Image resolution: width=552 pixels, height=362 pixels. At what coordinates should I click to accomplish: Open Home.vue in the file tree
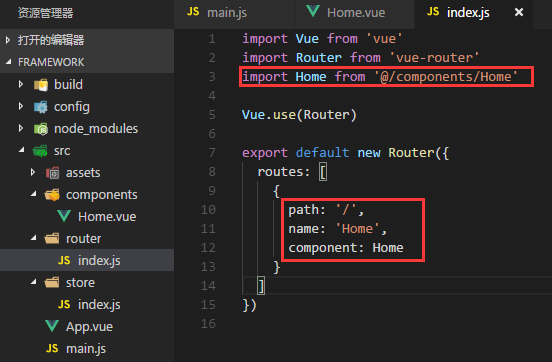107,217
